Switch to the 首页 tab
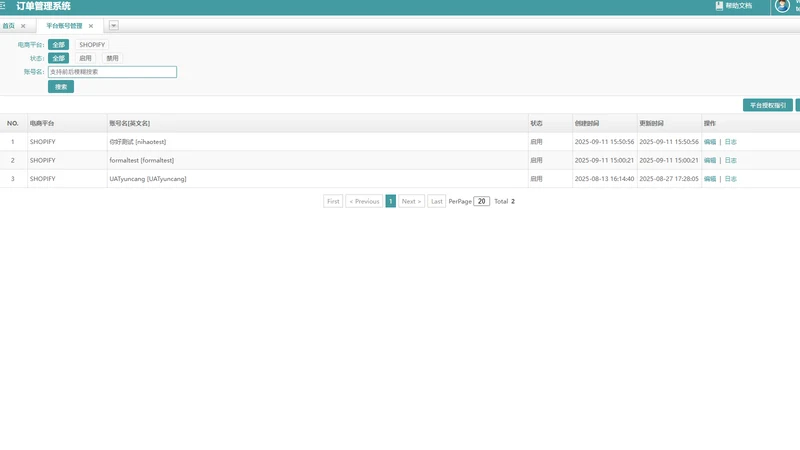This screenshot has height=450, width=800. pyautogui.click(x=9, y=26)
